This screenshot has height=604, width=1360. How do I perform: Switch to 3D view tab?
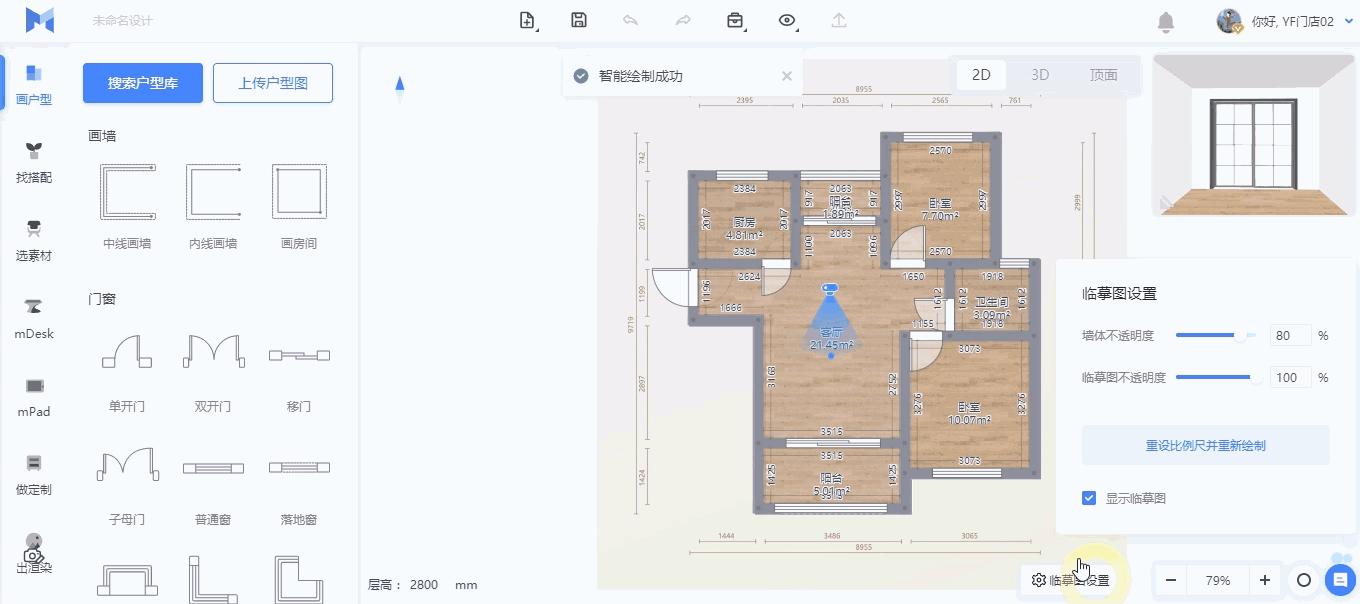click(1040, 75)
